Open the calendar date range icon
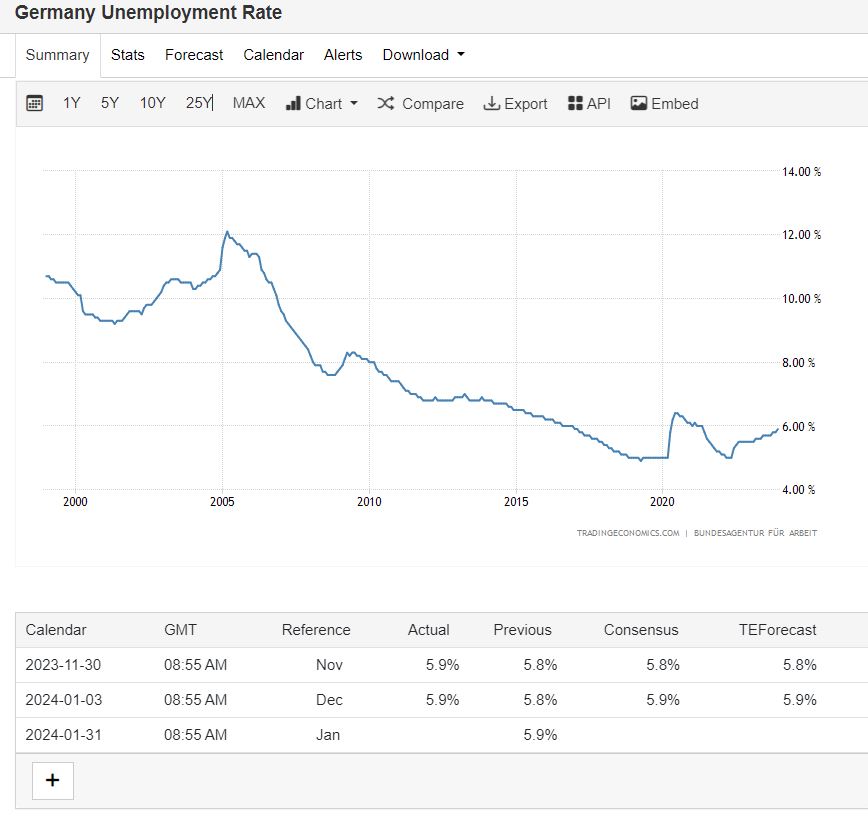 [34, 103]
